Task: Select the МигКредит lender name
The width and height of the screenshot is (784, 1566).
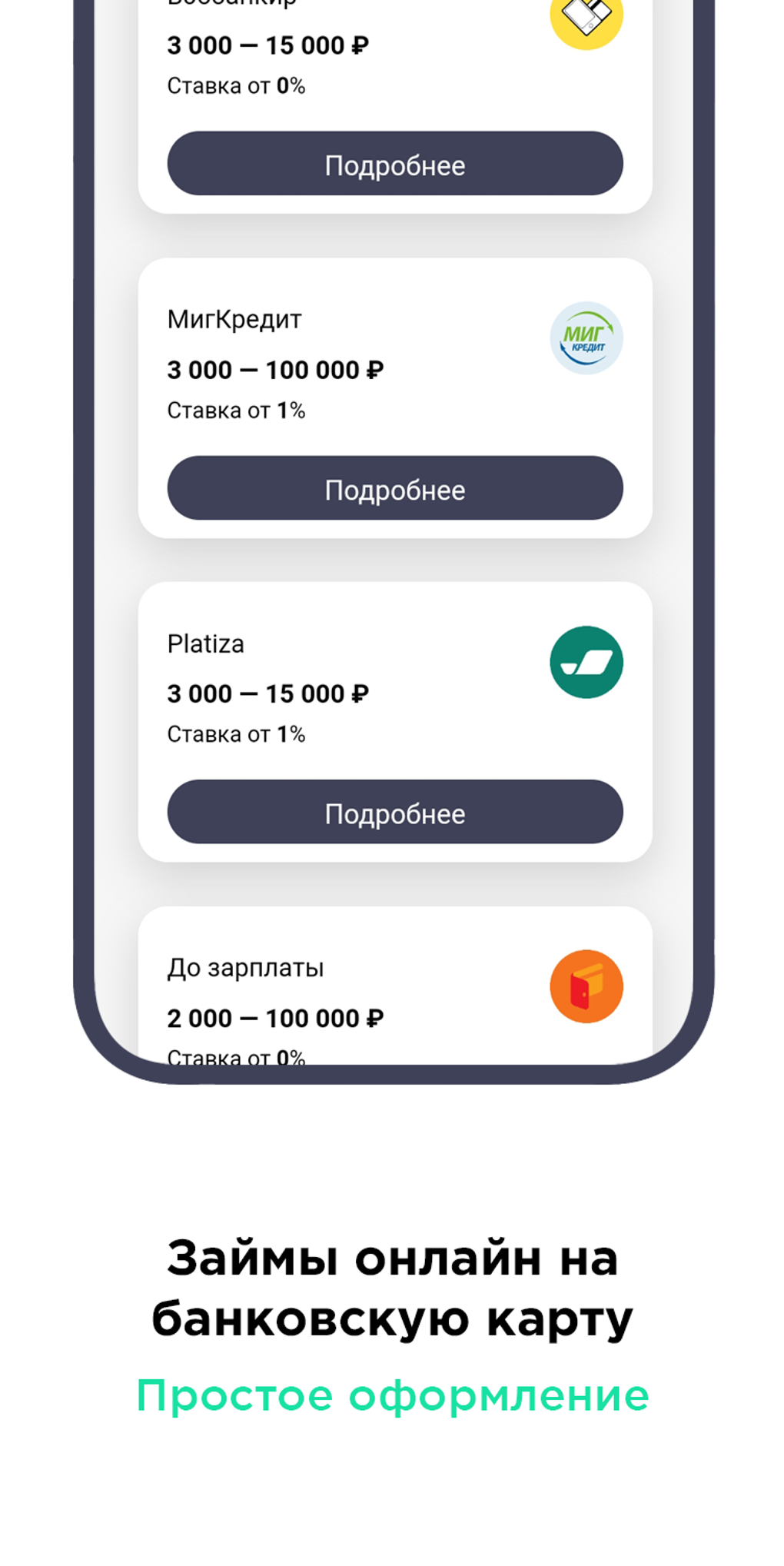Action: point(234,319)
